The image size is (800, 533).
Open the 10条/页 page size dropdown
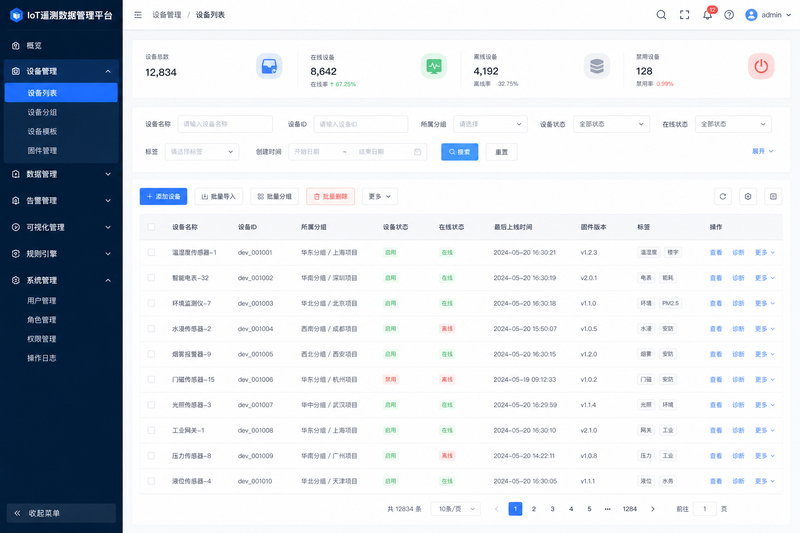coord(456,509)
